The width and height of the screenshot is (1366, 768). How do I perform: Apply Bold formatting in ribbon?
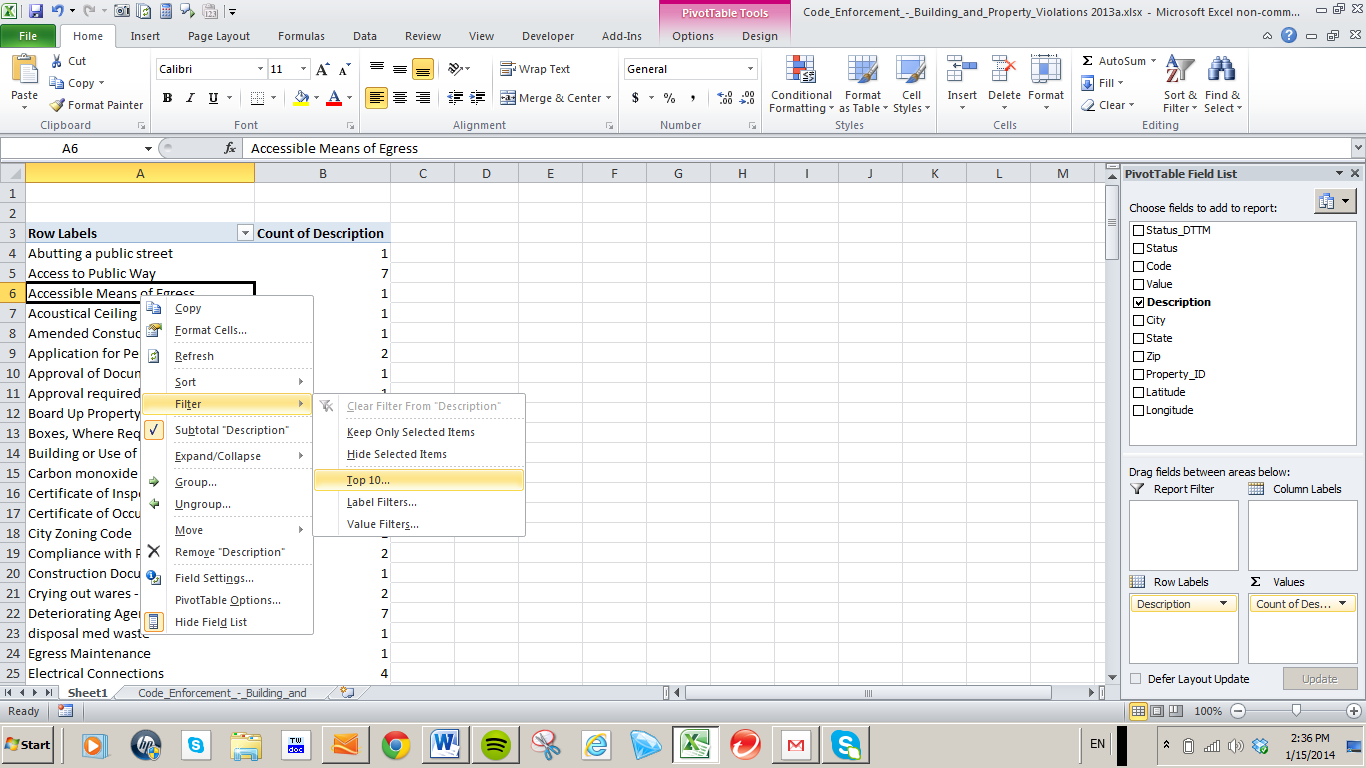pyautogui.click(x=167, y=98)
